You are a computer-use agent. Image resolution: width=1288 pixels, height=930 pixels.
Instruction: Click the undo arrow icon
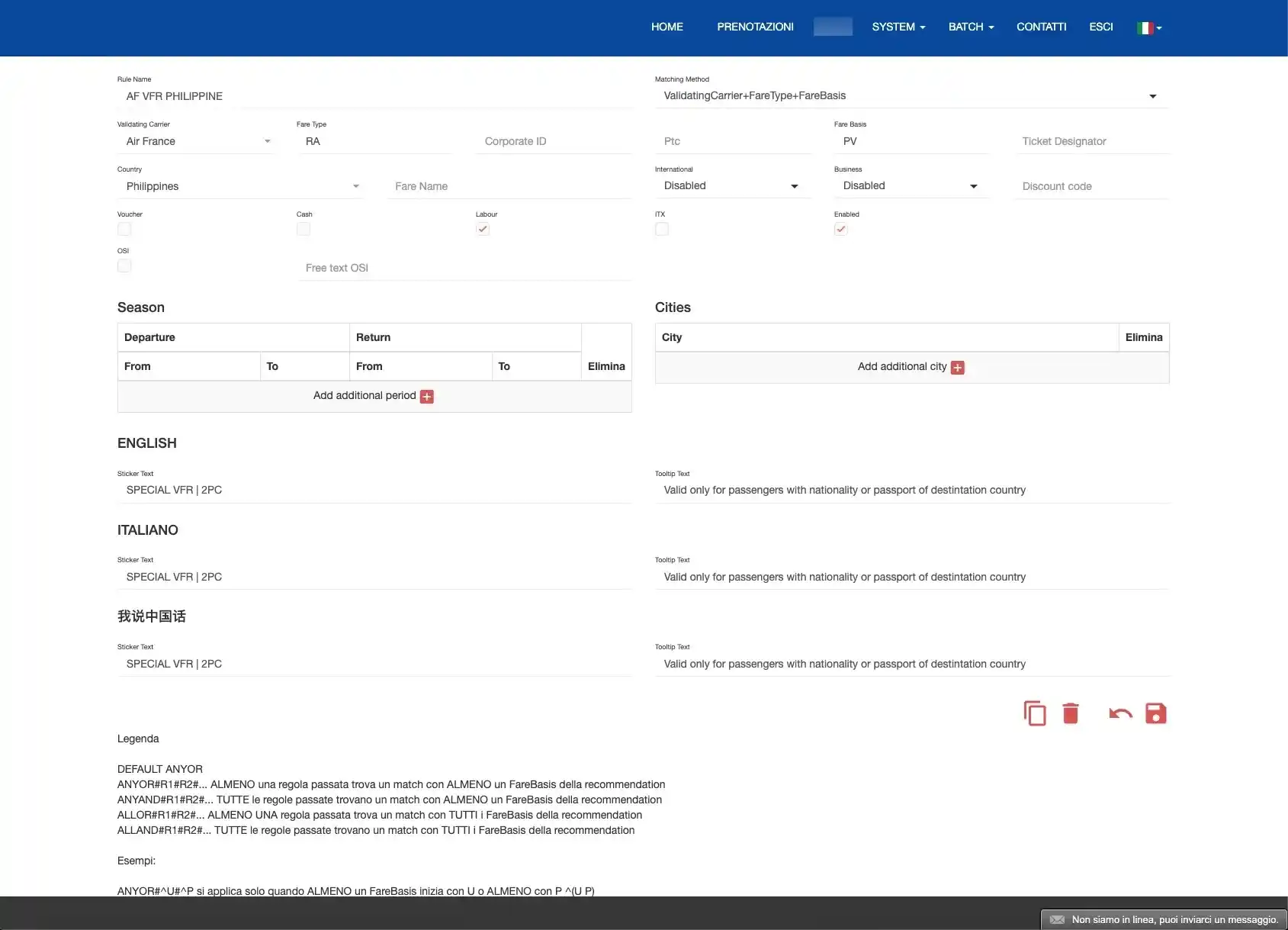coord(1119,713)
